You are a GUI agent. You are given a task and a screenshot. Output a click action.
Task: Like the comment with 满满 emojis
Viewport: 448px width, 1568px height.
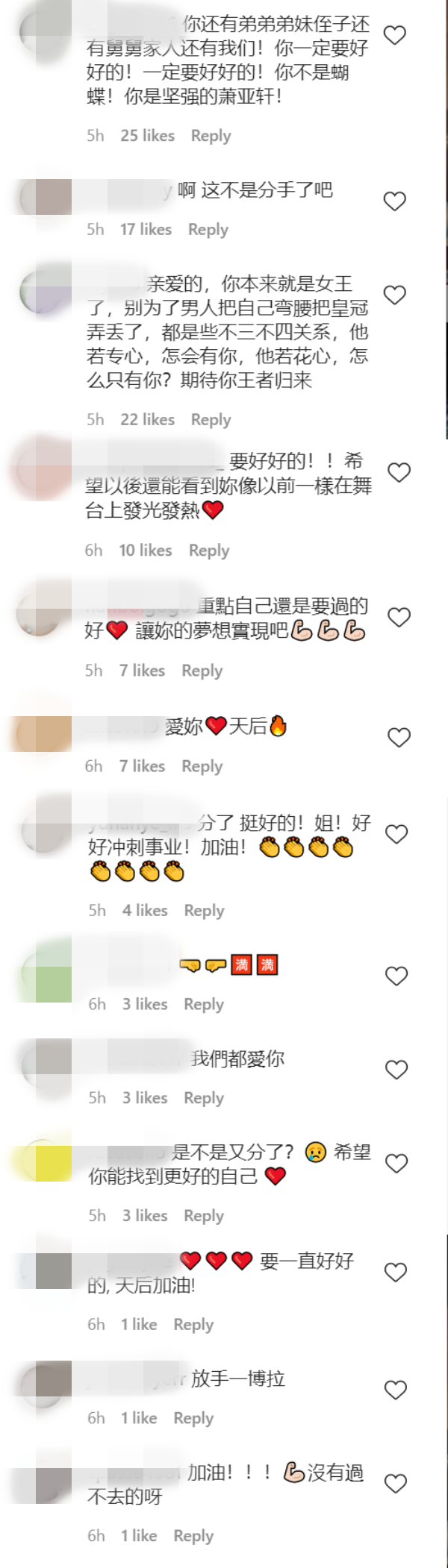396,976
